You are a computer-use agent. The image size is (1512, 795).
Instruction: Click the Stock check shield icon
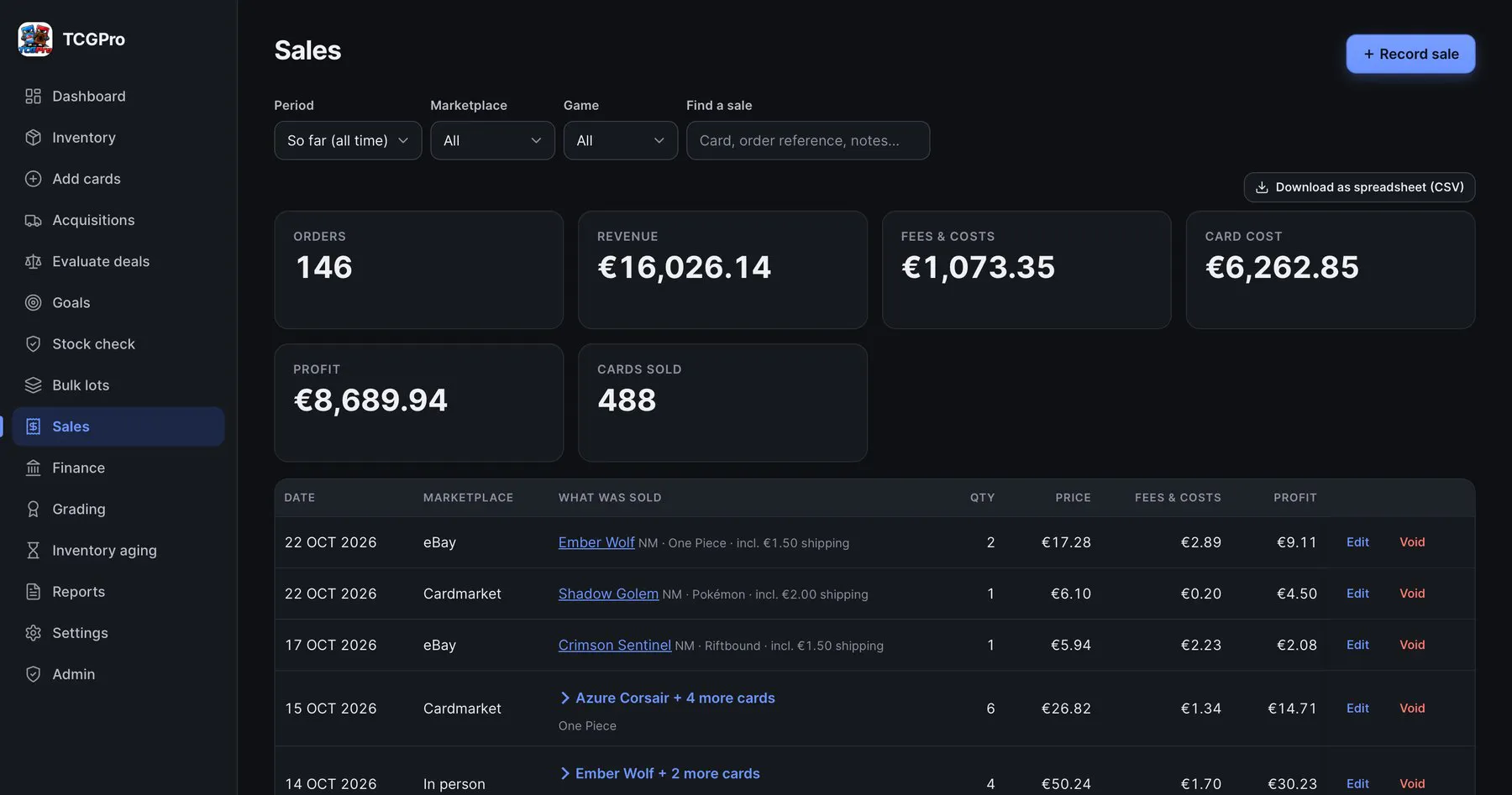click(33, 343)
